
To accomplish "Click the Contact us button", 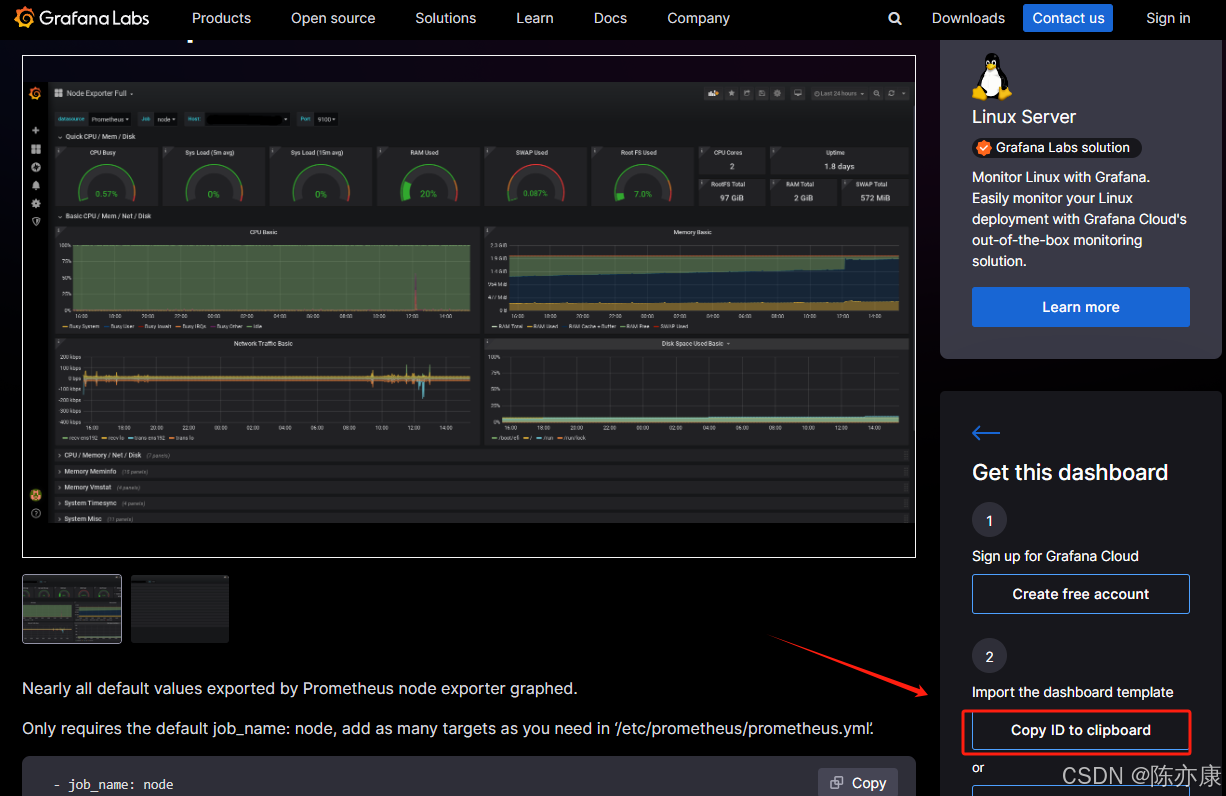I will (x=1069, y=18).
